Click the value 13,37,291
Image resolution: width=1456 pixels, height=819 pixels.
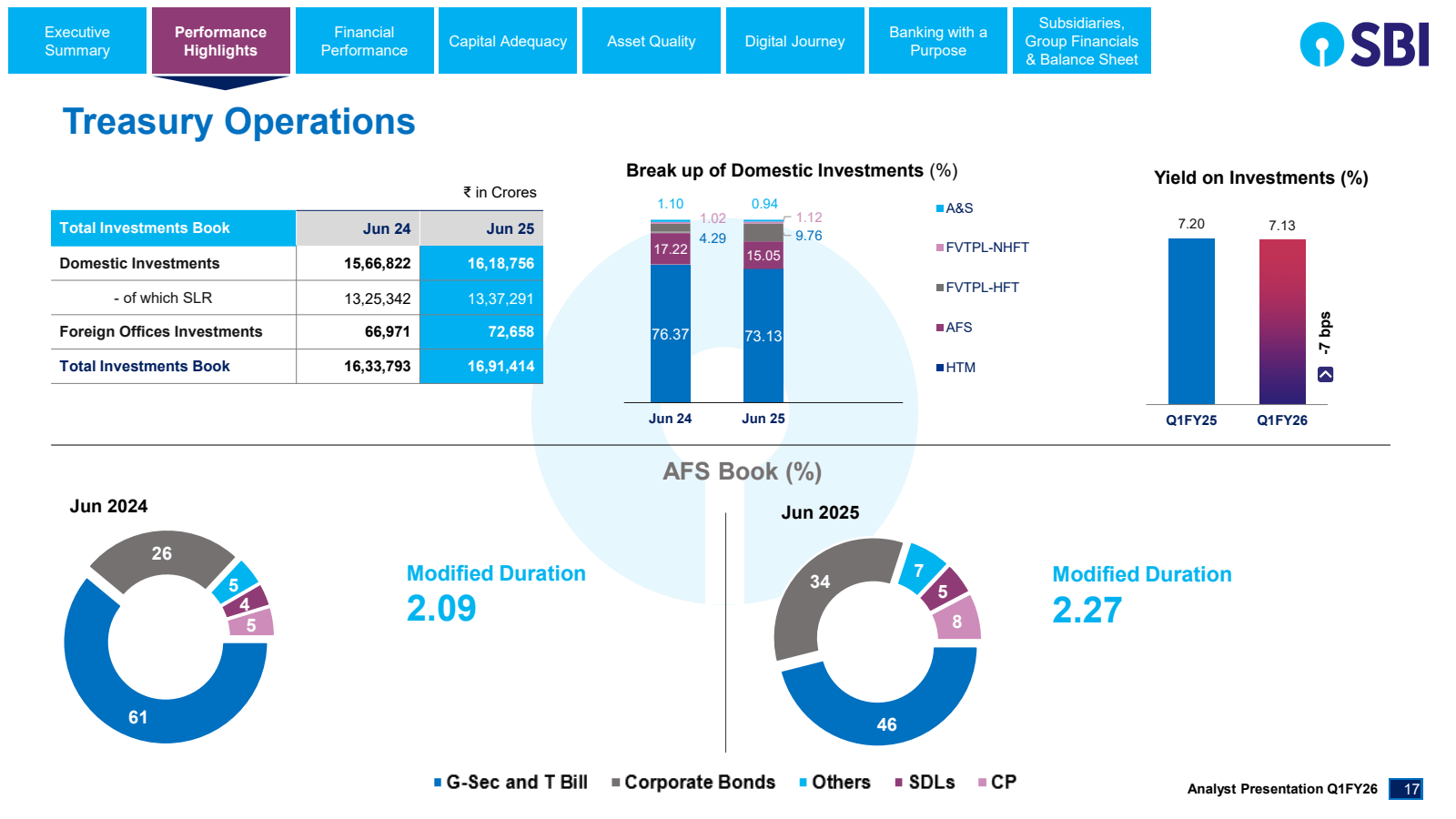(x=500, y=298)
